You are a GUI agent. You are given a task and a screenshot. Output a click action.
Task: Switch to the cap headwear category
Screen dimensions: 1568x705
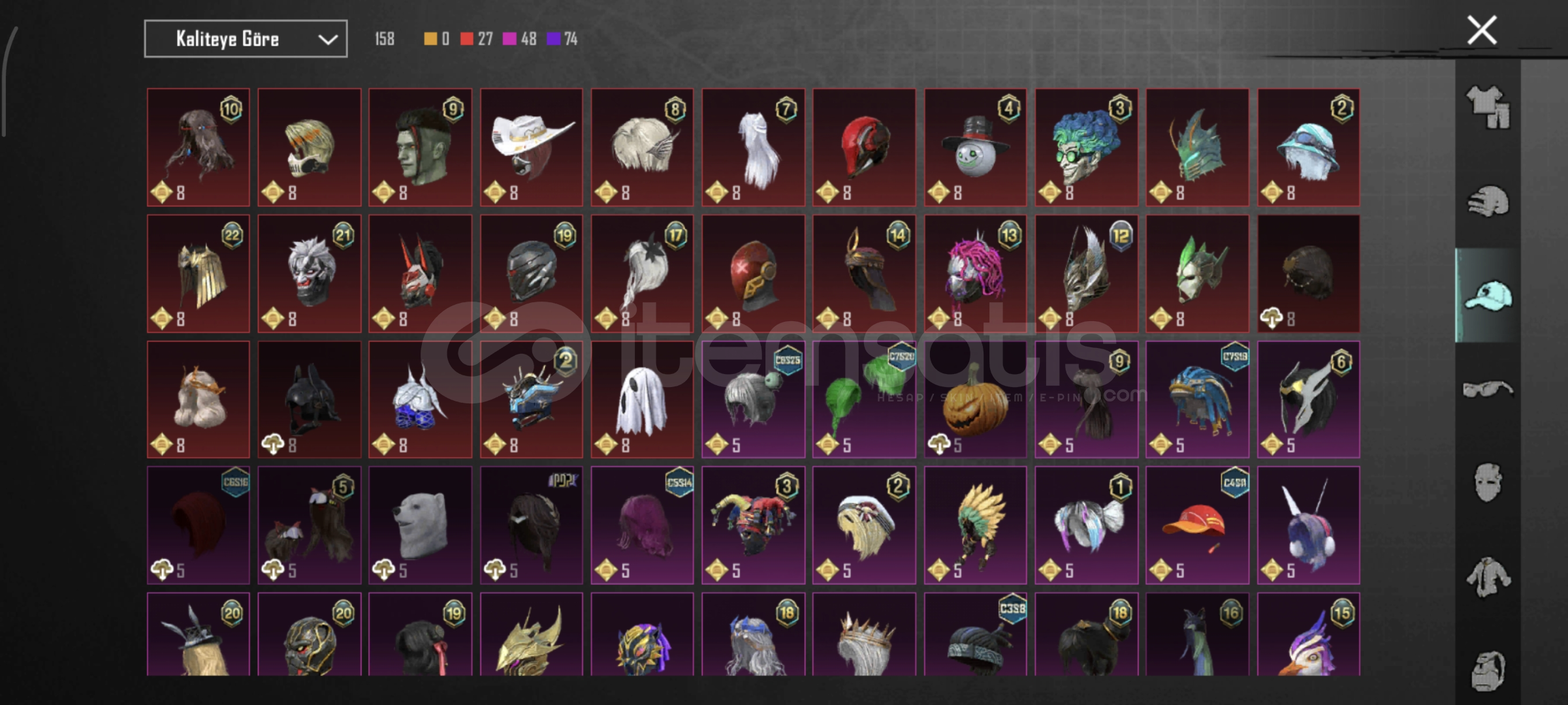coord(1488,296)
